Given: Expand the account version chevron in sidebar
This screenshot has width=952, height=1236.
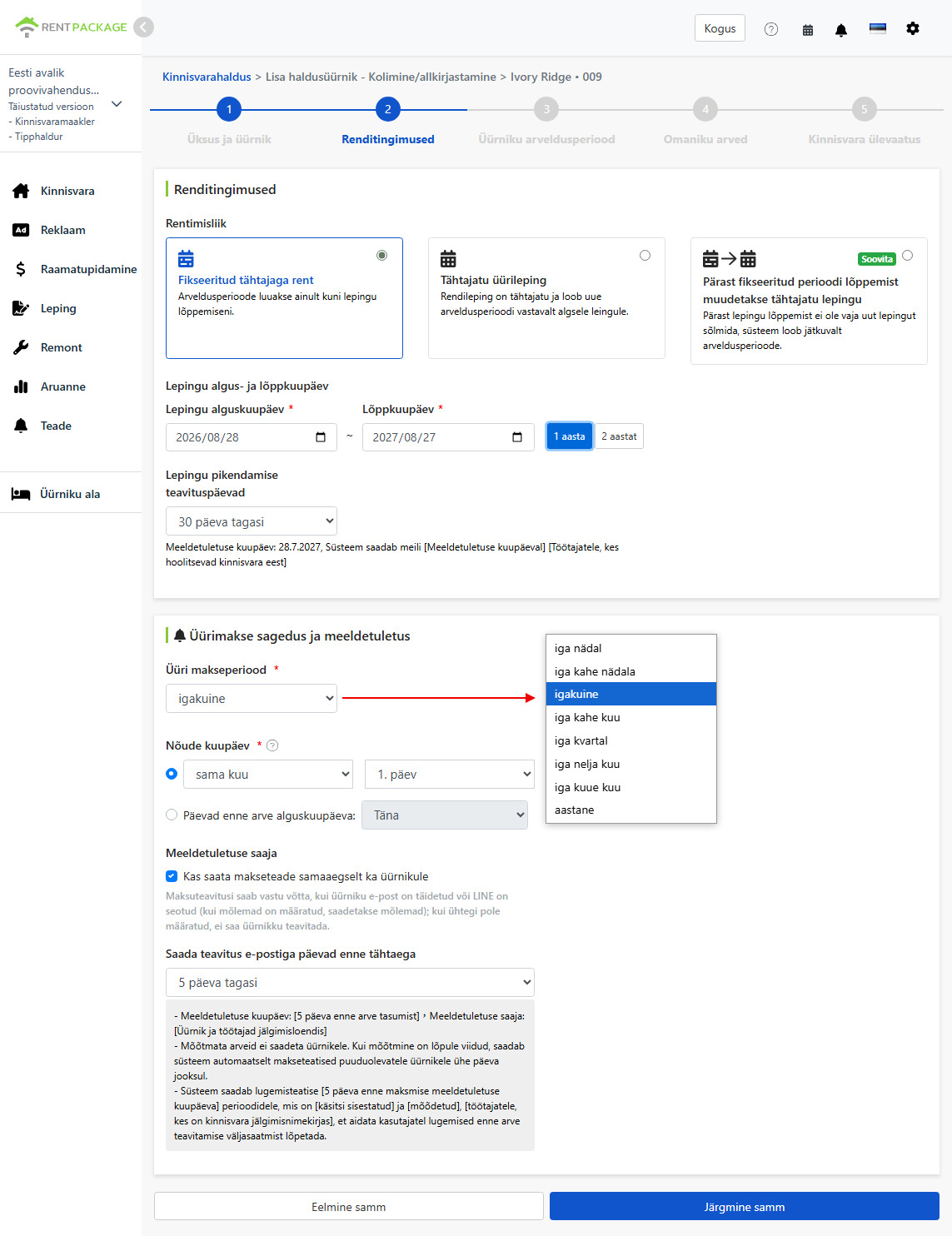Looking at the screenshot, I should click(117, 104).
